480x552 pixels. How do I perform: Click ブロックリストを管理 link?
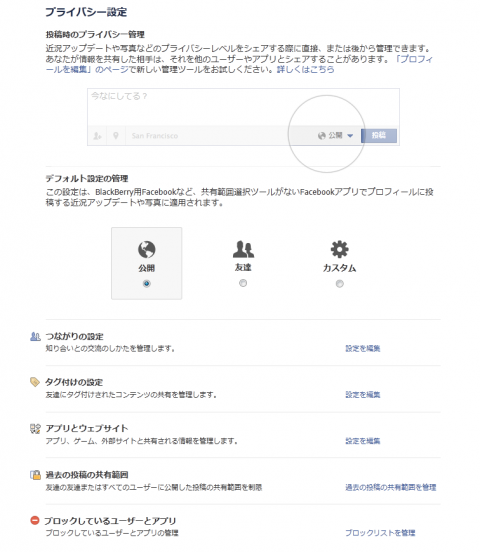(380, 533)
